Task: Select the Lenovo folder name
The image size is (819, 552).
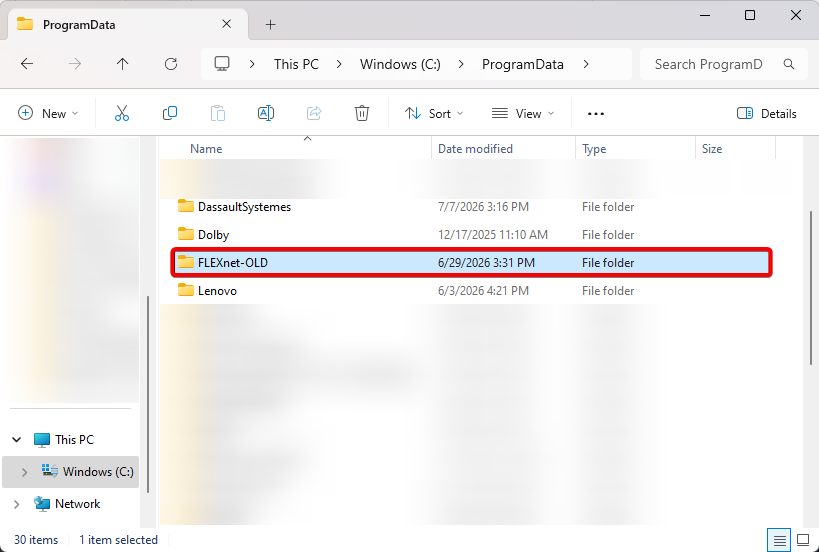Action: pyautogui.click(x=217, y=291)
